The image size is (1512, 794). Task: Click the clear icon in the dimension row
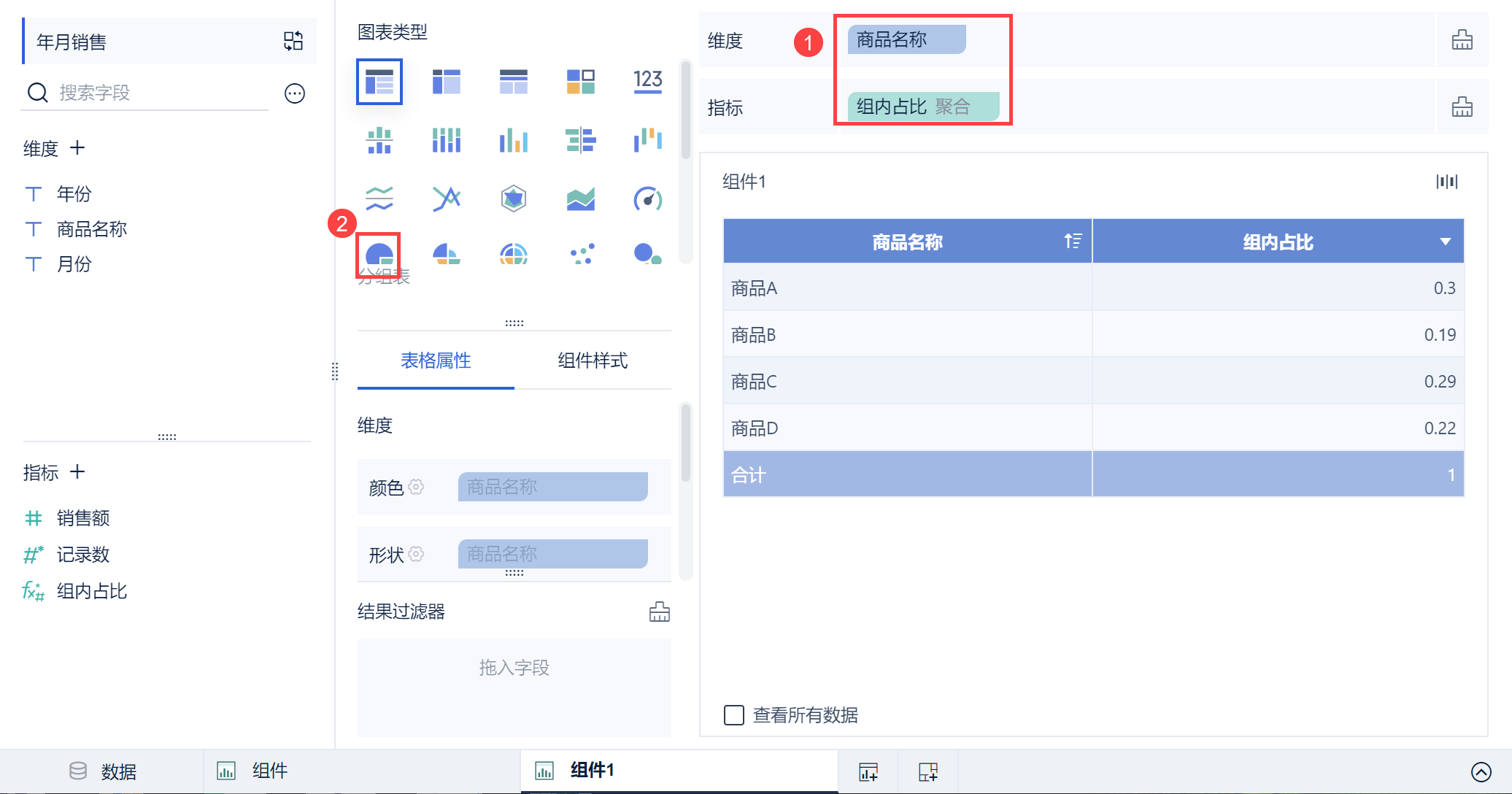[x=1462, y=40]
